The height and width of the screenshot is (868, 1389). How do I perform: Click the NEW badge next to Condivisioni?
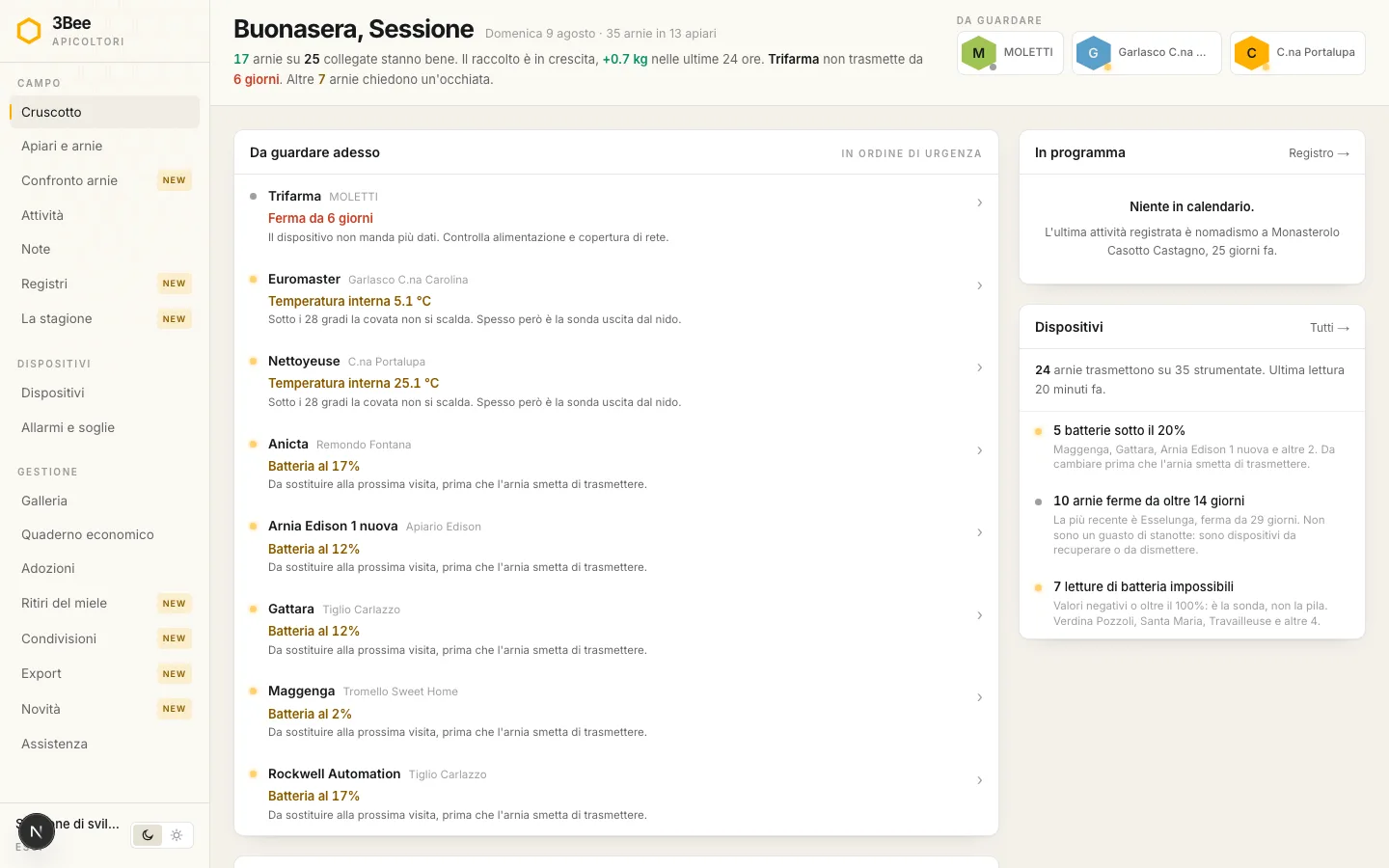[175, 638]
